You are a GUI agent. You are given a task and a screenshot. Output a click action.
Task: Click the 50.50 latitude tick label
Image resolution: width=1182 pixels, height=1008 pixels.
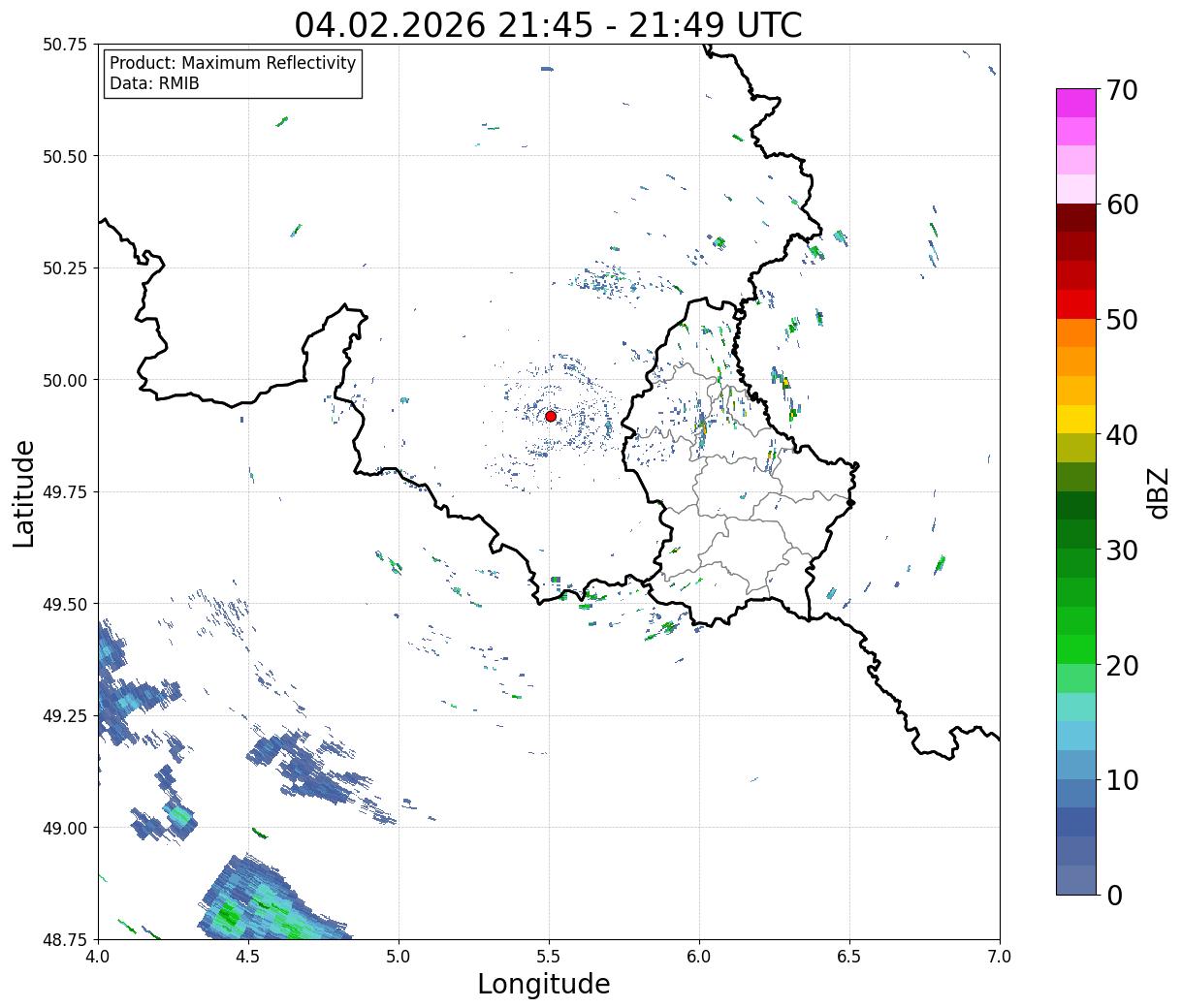coord(64,156)
